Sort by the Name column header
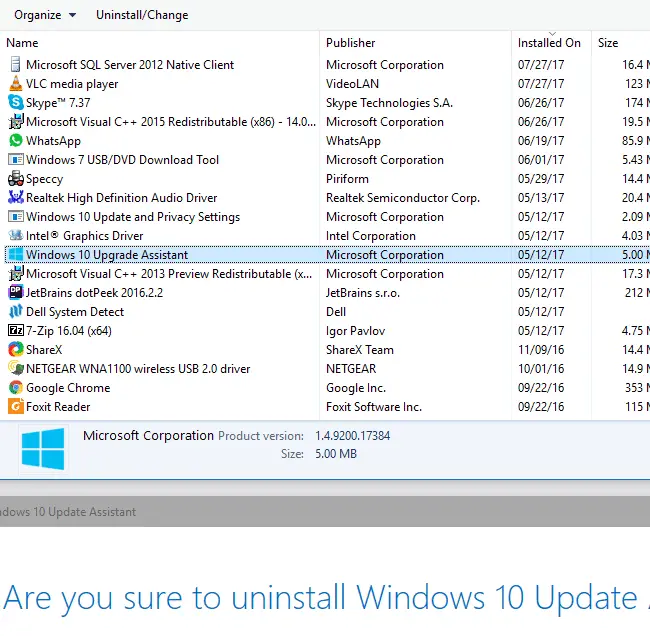 22,43
